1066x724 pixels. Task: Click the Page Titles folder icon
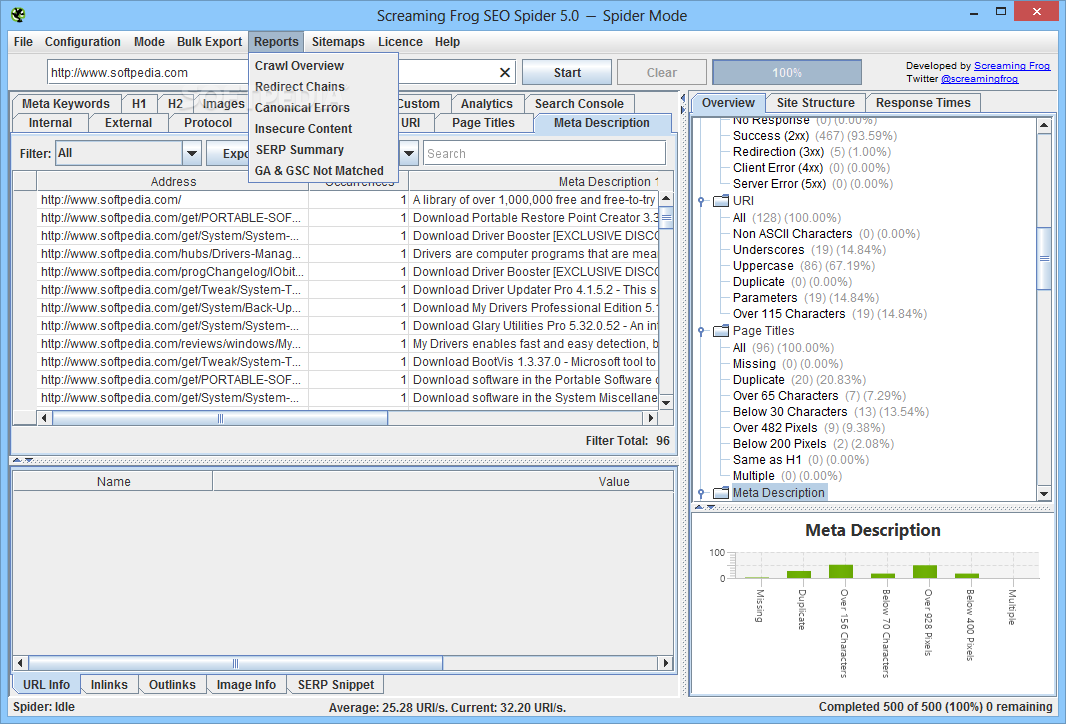tap(721, 331)
